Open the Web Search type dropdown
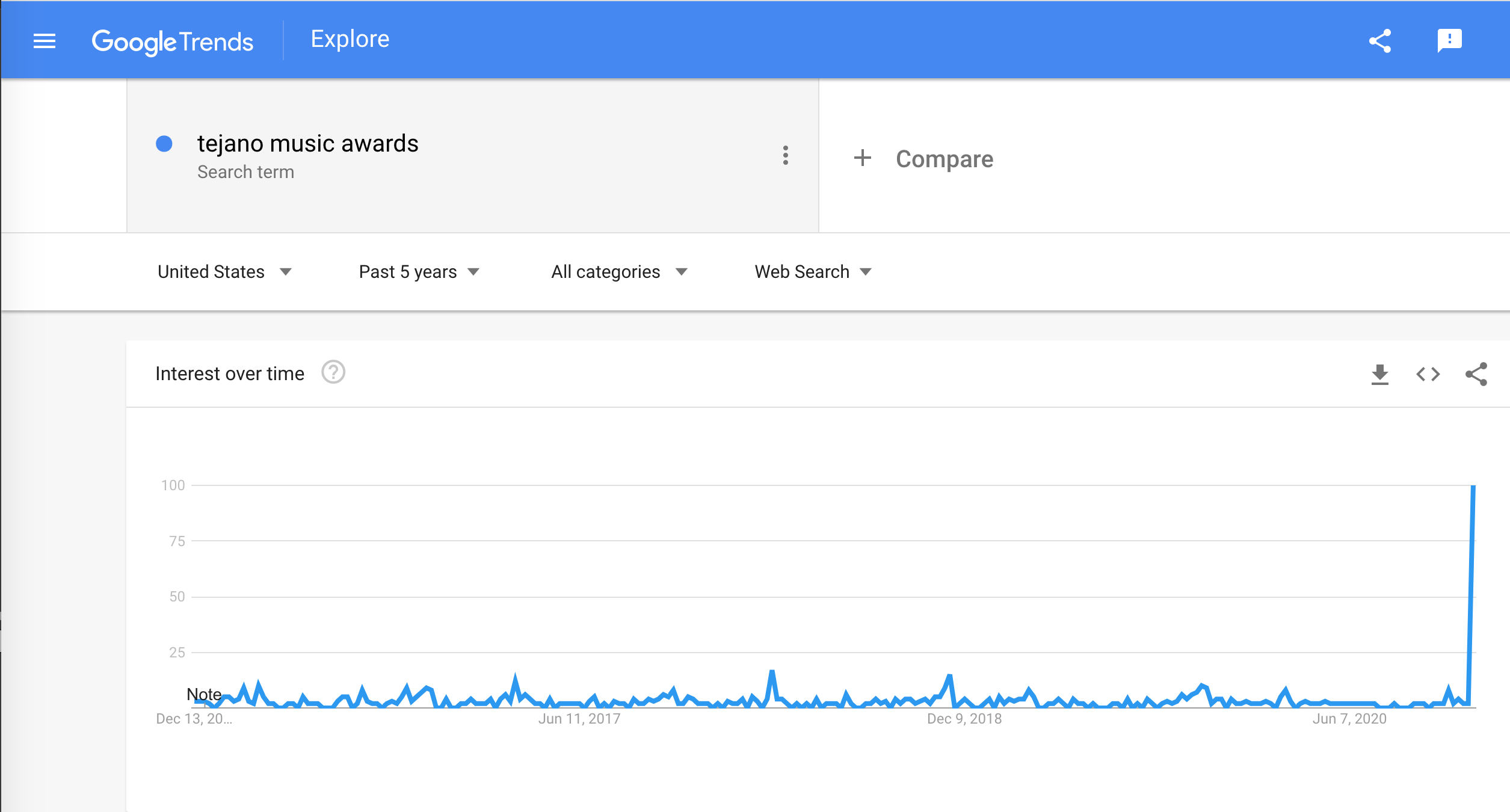Screen dimensions: 1510x812 813,272
